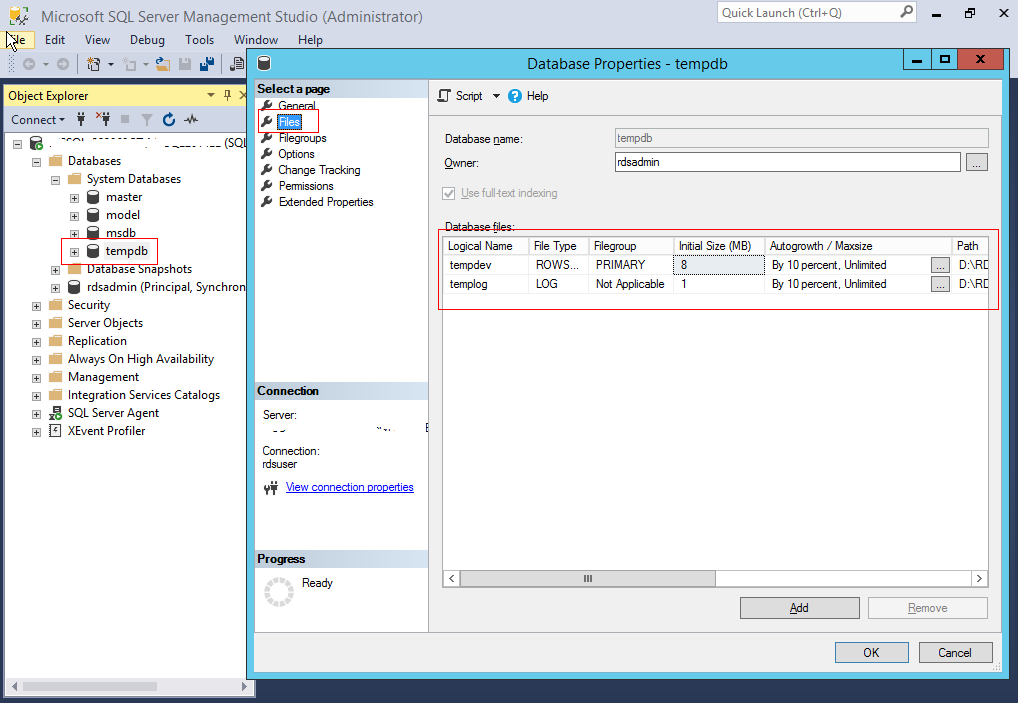Viewport: 1018px width, 703px height.
Task: Click XEvent Profiler icon
Action: 56,430
